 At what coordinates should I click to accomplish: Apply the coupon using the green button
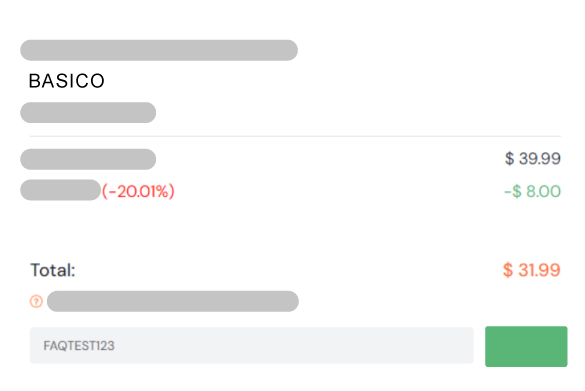point(526,346)
